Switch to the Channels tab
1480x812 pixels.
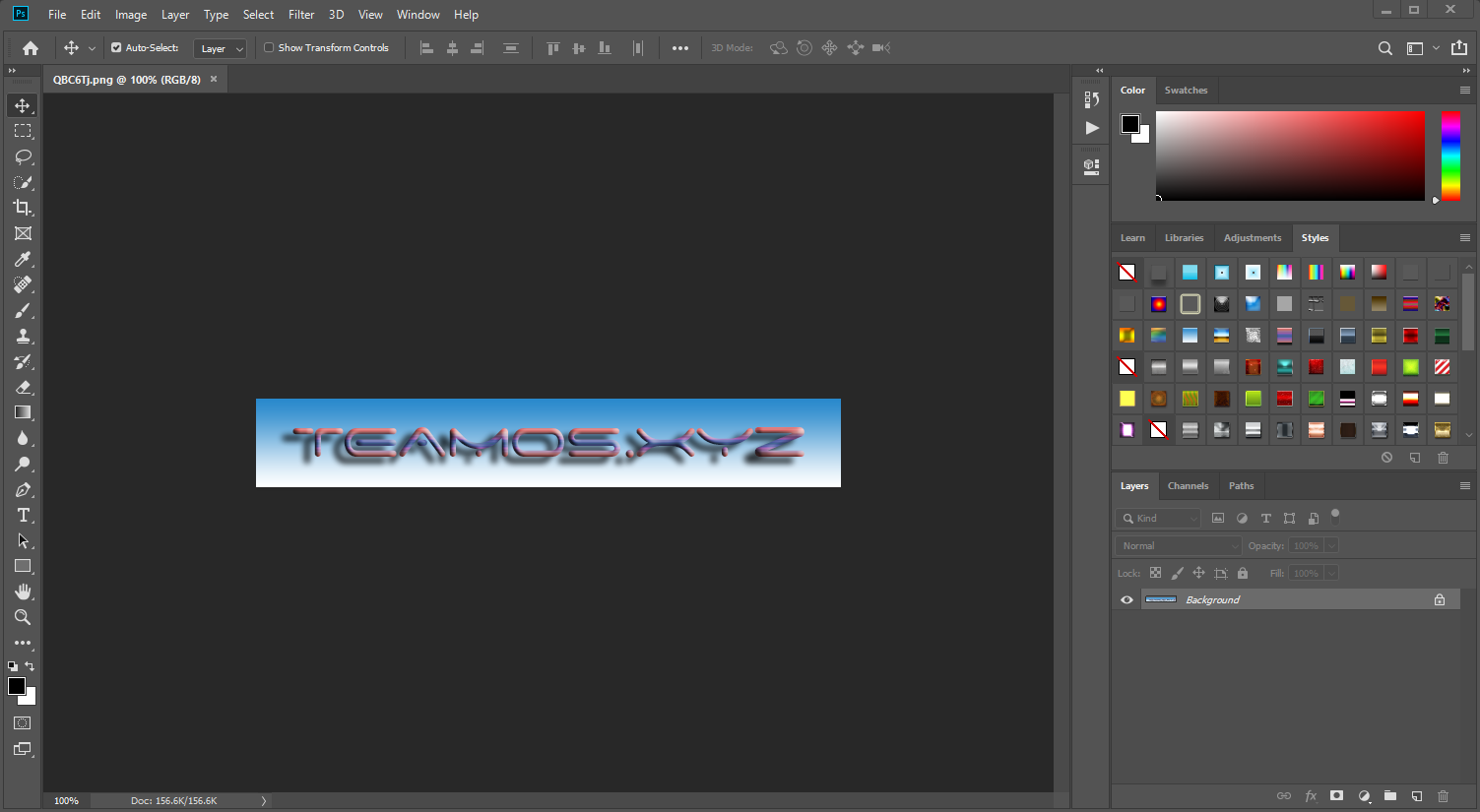pos(1188,485)
